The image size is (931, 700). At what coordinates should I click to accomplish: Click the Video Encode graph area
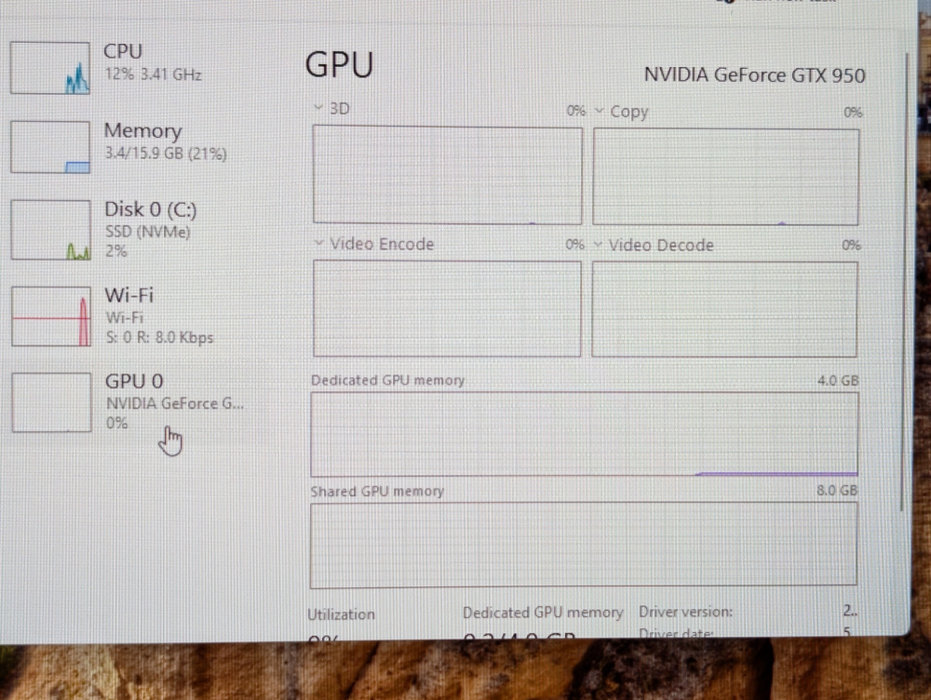coord(446,308)
